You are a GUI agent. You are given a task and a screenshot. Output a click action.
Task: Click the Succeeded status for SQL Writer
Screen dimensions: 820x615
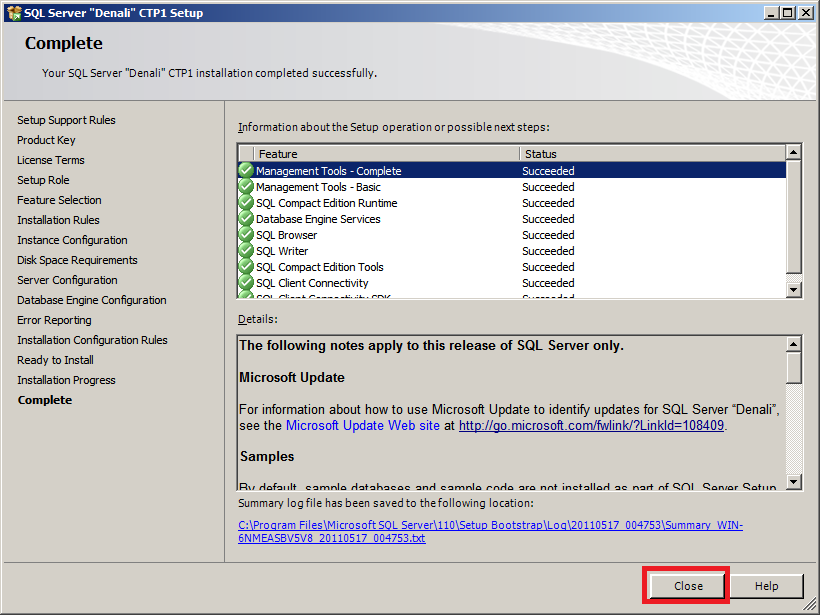[548, 251]
